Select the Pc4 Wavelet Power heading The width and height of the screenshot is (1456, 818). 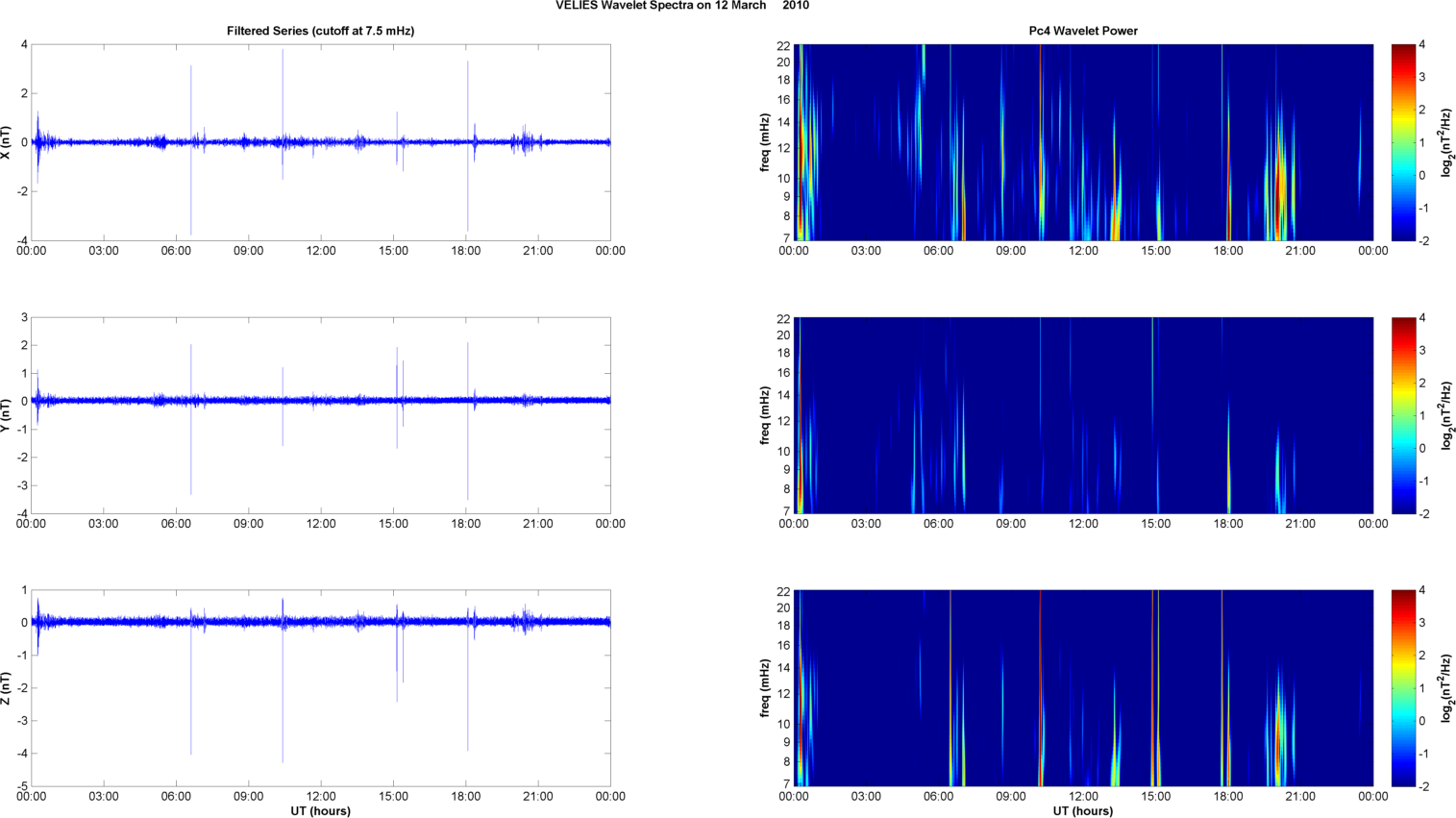tap(1082, 31)
